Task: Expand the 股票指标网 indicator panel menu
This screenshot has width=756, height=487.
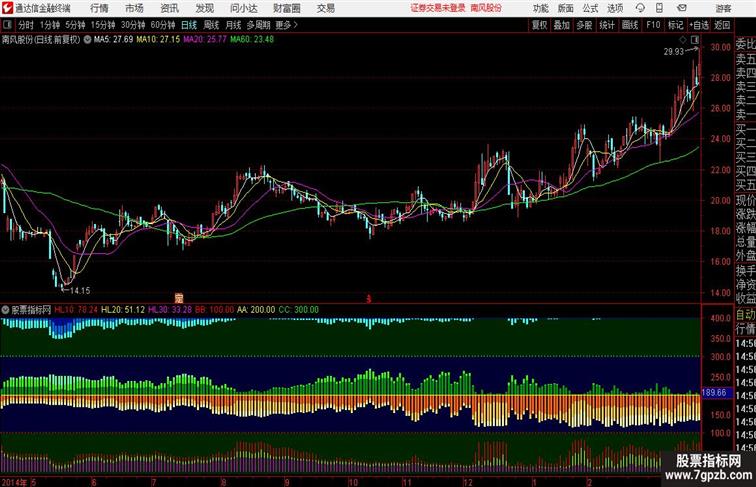Action: [6, 310]
